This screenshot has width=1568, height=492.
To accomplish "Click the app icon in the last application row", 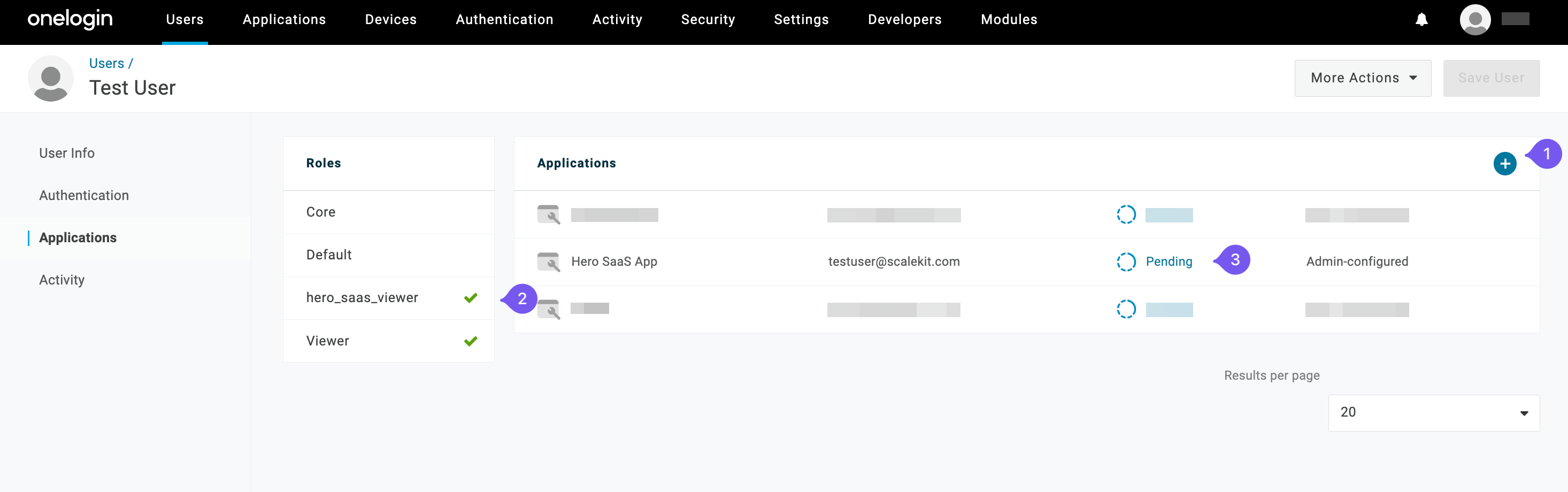I will [549, 309].
